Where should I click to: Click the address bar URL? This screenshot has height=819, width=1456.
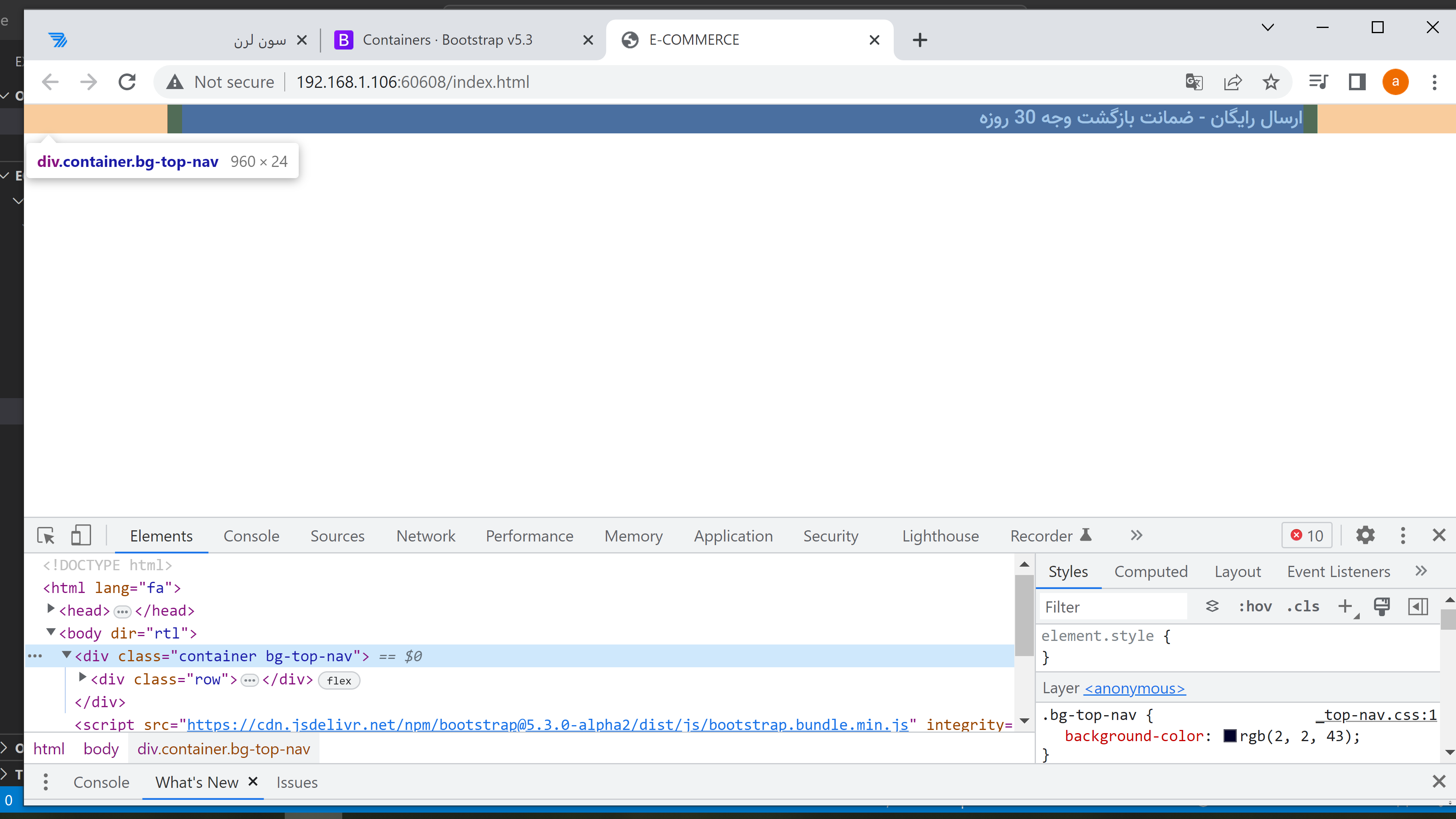[413, 82]
